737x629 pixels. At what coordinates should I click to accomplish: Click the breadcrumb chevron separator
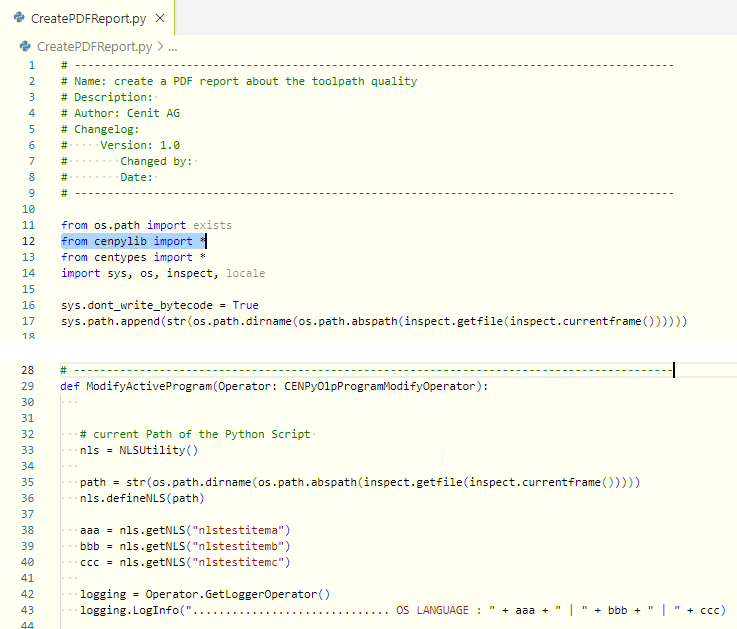(x=160, y=46)
